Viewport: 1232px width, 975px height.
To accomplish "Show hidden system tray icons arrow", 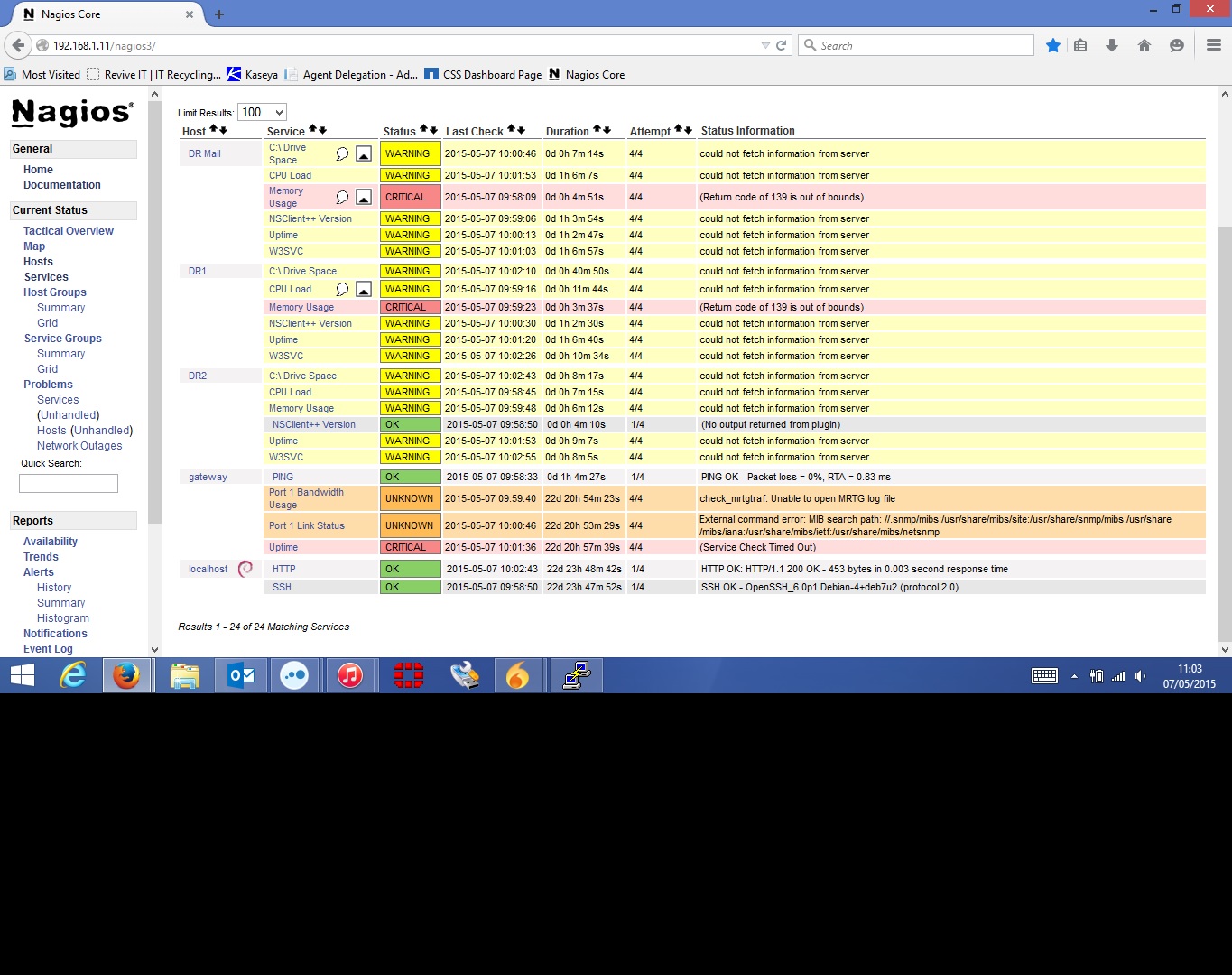I will tap(1074, 676).
